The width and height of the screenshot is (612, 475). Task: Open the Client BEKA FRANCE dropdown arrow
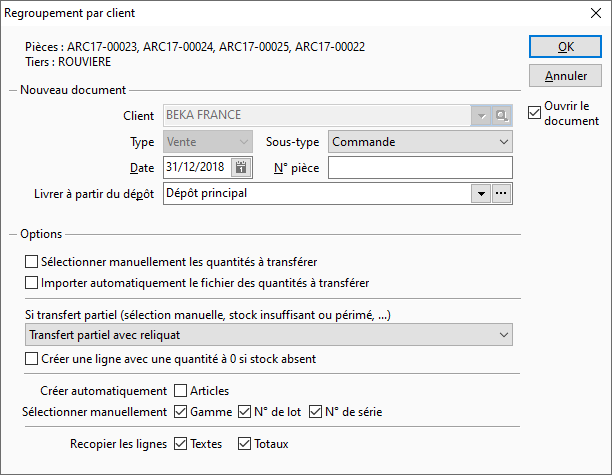(481, 116)
